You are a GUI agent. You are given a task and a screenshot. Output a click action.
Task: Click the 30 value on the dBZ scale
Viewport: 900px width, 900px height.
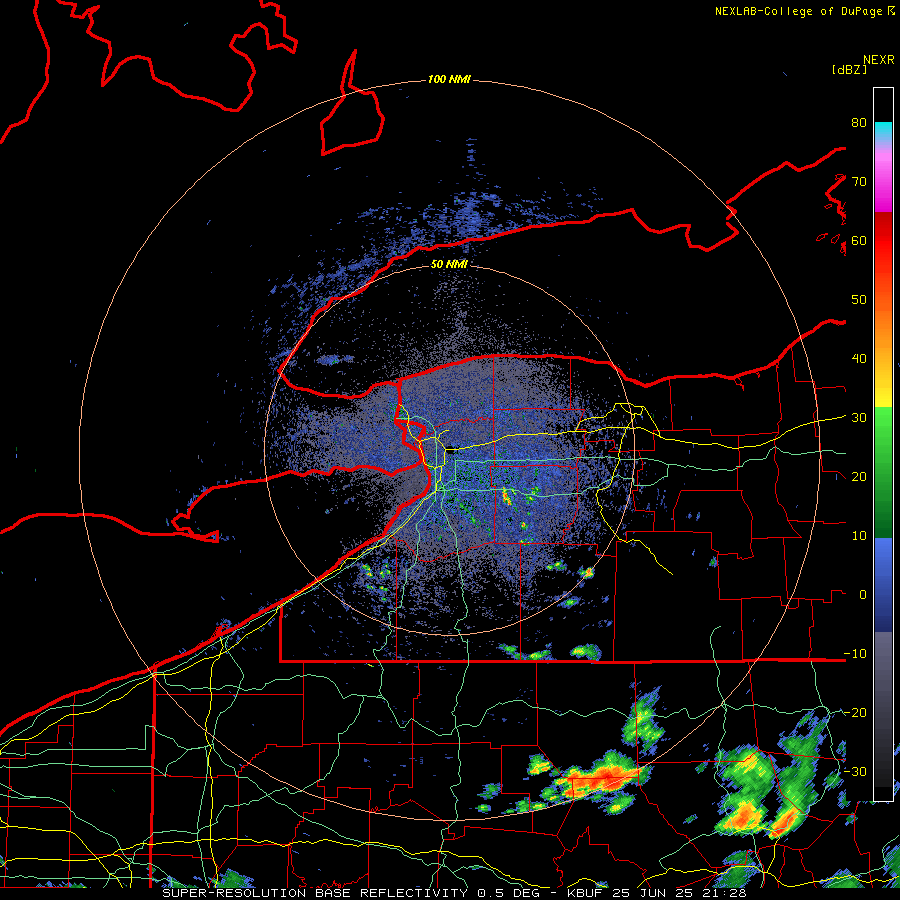point(859,418)
